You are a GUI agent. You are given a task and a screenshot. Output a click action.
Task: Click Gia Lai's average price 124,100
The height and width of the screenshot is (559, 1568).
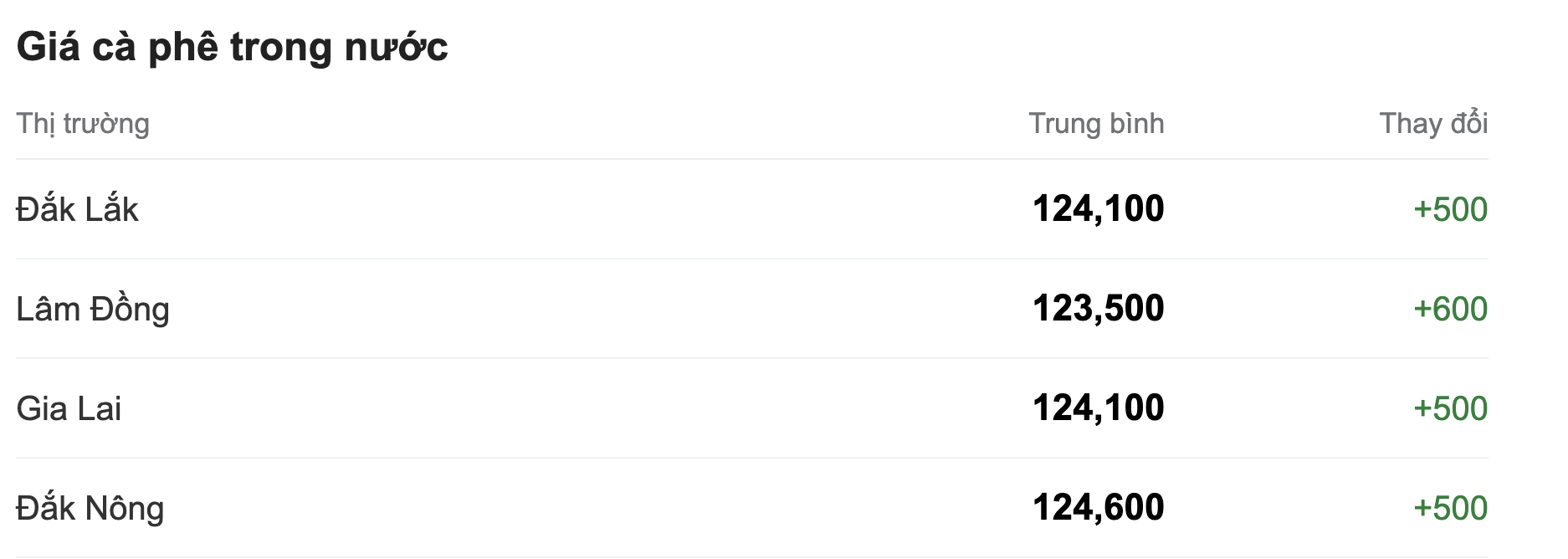point(1098,408)
